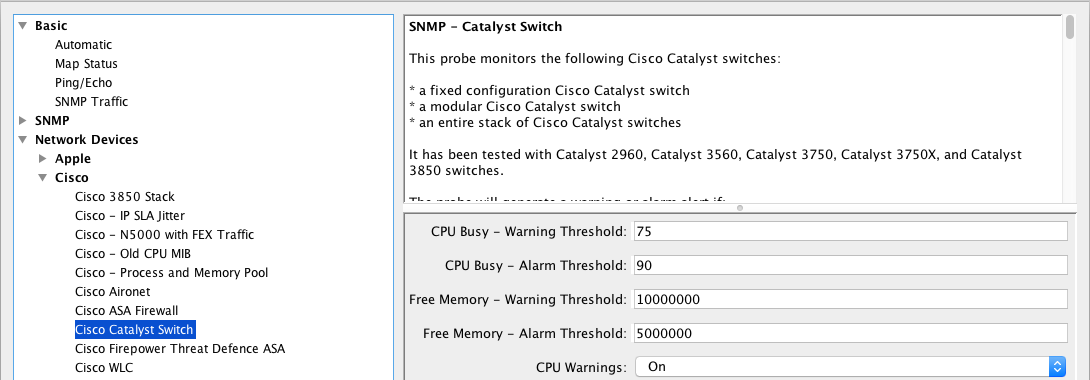Click the CPU Warnings label
The image size is (1090, 380).
pos(581,367)
